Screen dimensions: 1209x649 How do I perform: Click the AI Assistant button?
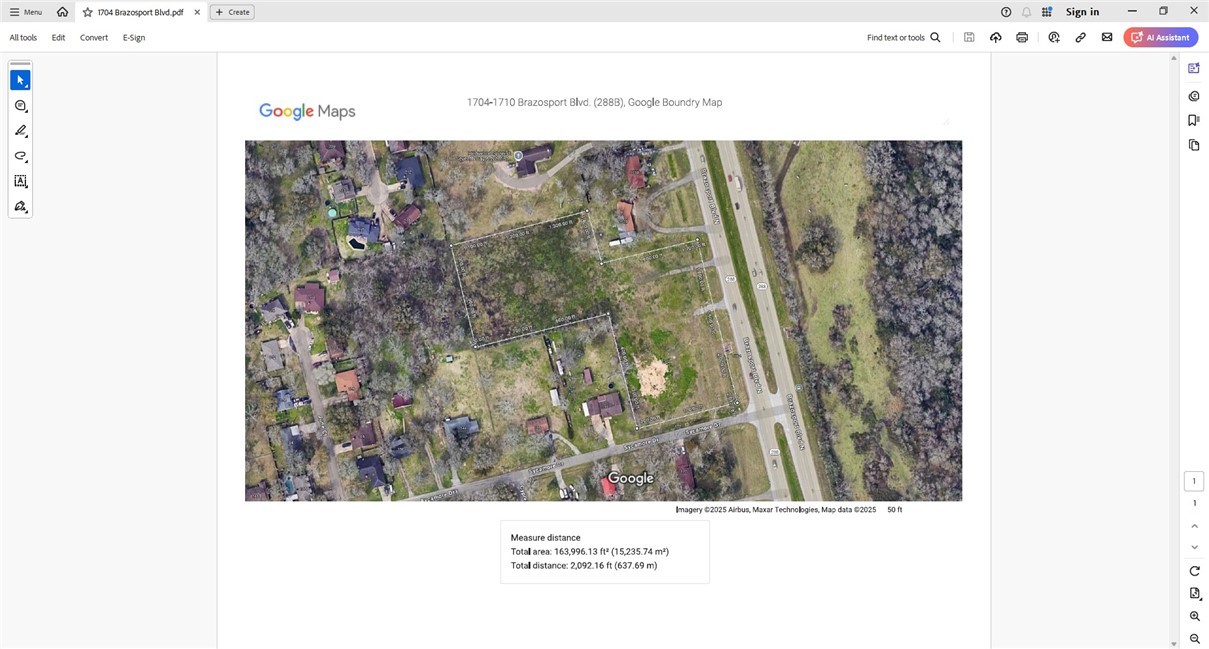pyautogui.click(x=1160, y=38)
